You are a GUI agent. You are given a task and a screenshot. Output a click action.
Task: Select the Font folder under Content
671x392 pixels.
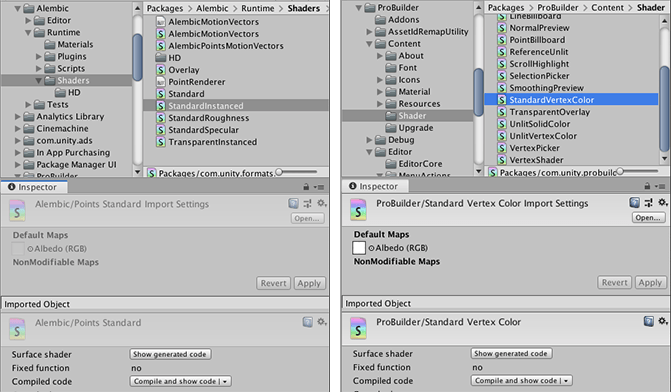pos(401,68)
